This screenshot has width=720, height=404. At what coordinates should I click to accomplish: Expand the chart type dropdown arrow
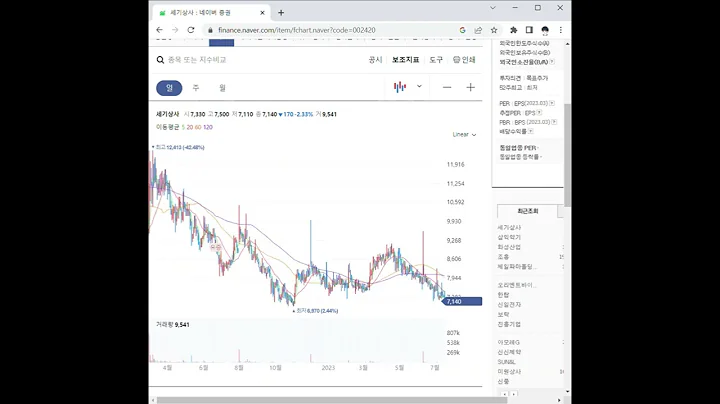pyautogui.click(x=419, y=86)
